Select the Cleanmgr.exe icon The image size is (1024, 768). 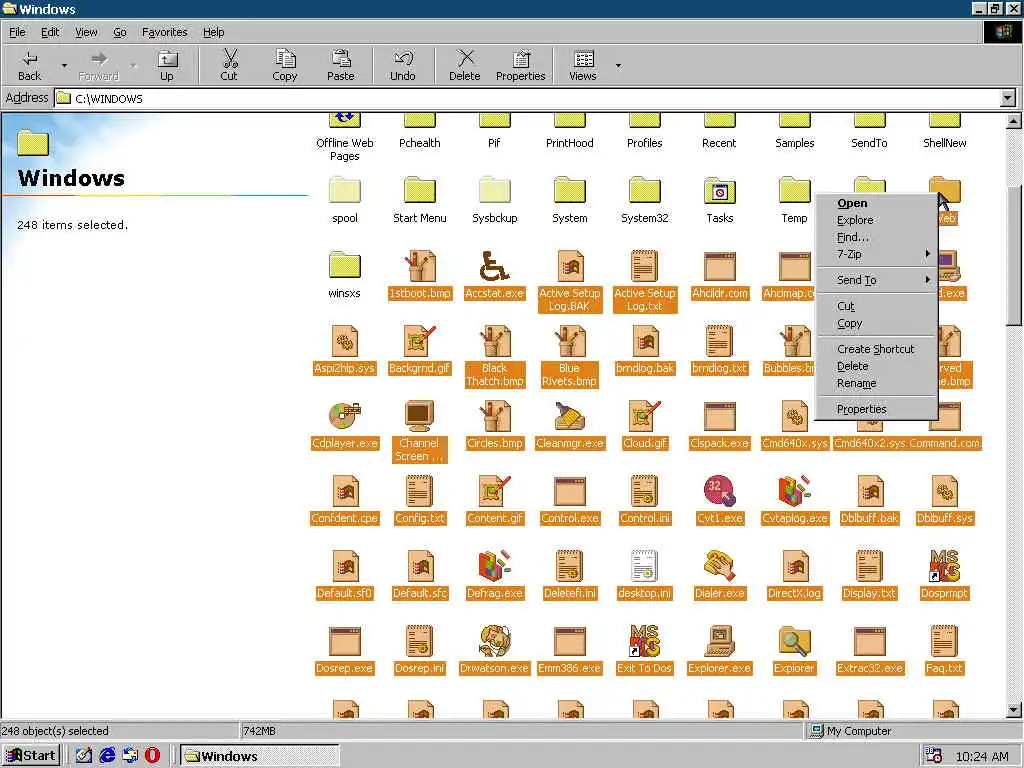tap(569, 416)
